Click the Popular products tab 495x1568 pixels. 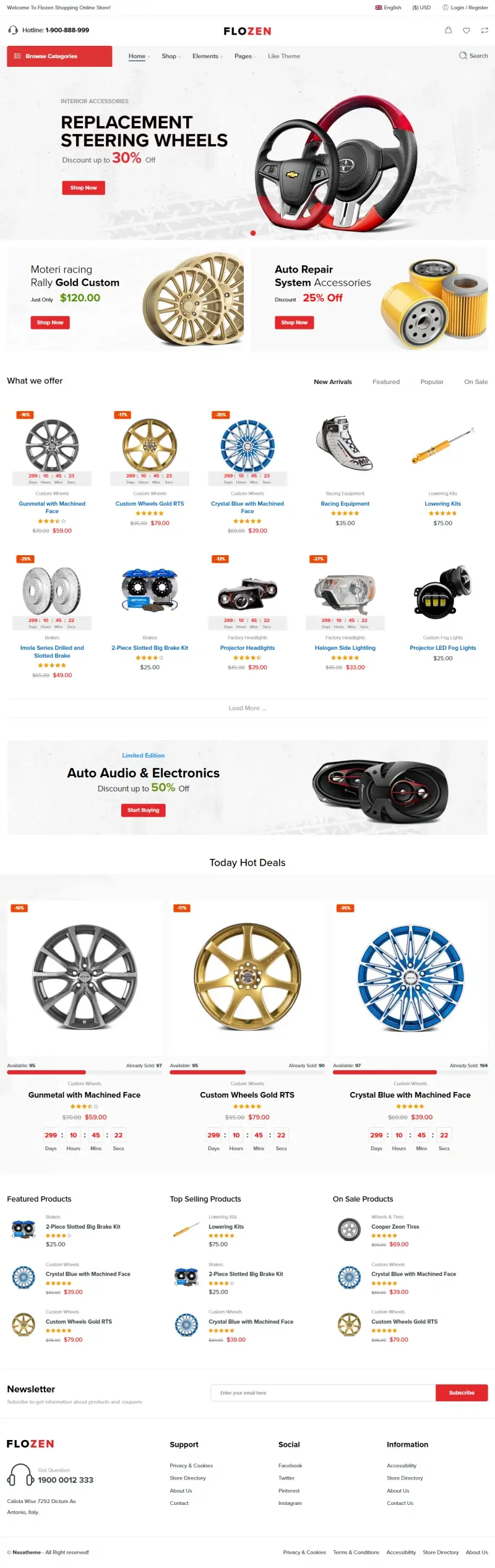[432, 382]
